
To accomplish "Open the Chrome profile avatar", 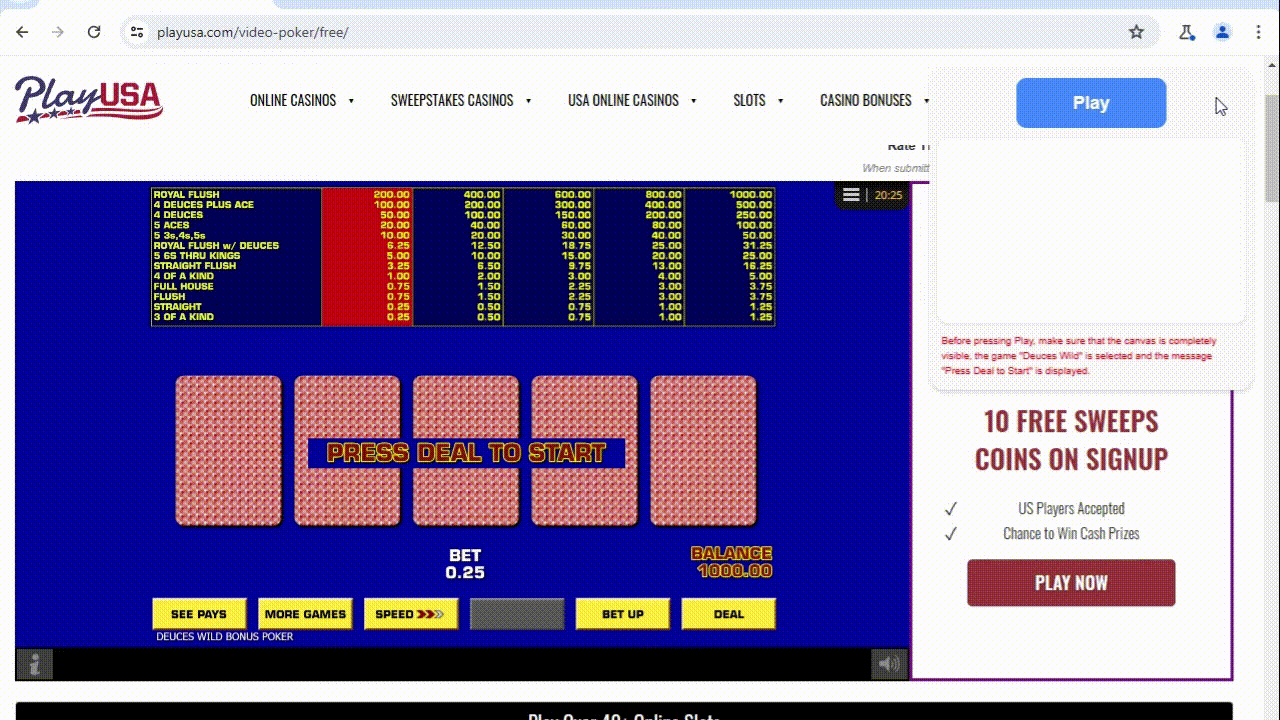I will coord(1222,32).
